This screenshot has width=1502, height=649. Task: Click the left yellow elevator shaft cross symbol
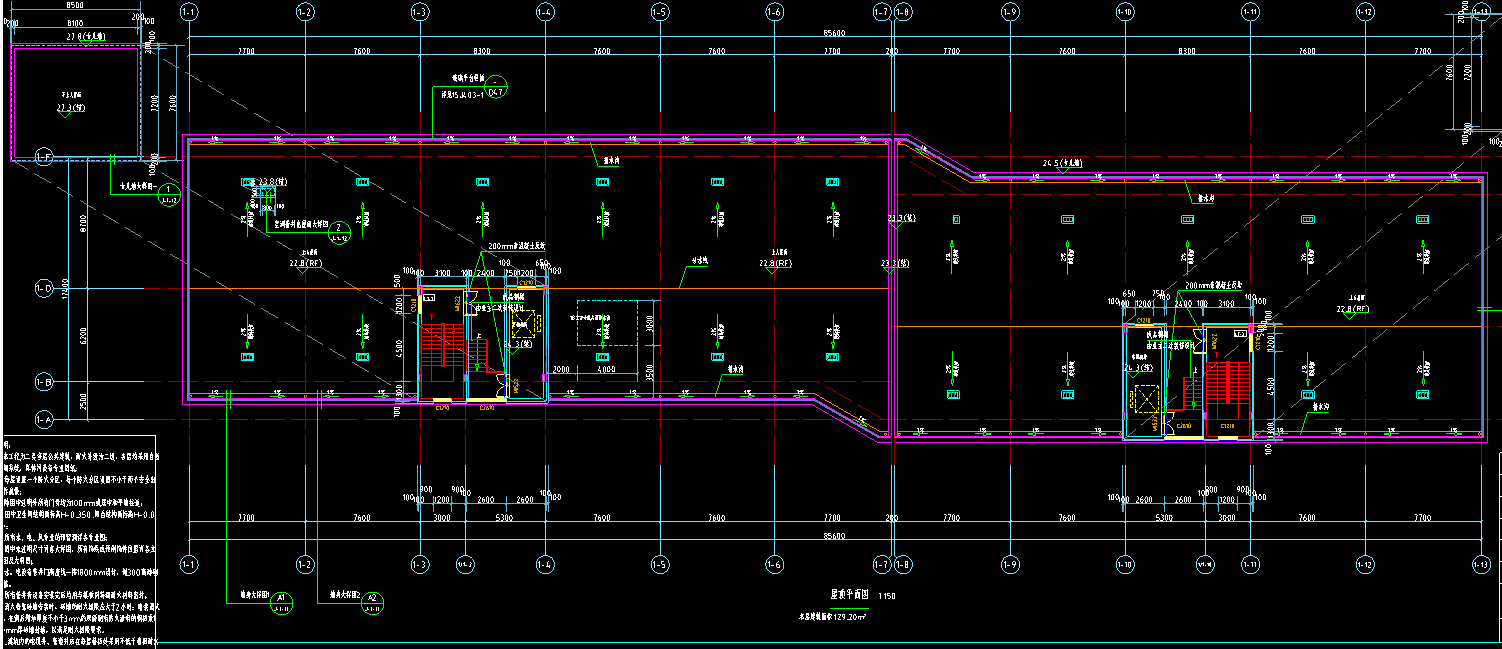tap(525, 325)
